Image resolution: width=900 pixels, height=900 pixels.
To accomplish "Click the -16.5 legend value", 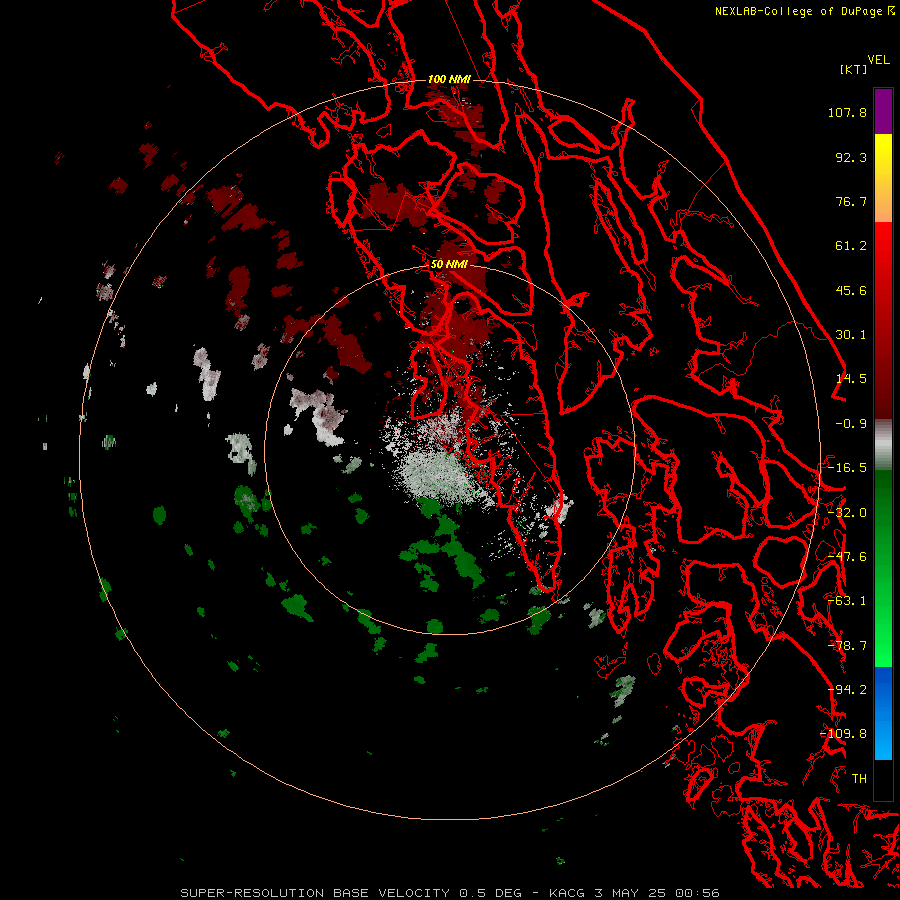I will click(x=847, y=468).
